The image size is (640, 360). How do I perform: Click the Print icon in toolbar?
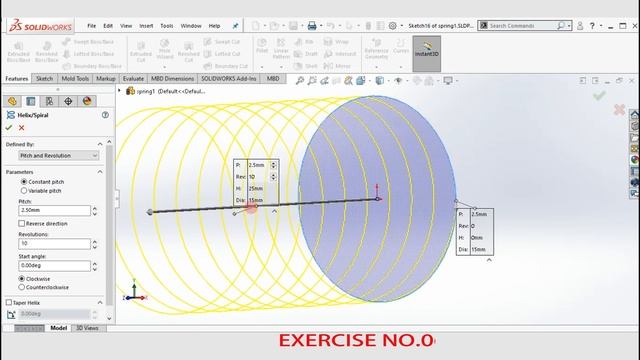pos(312,26)
